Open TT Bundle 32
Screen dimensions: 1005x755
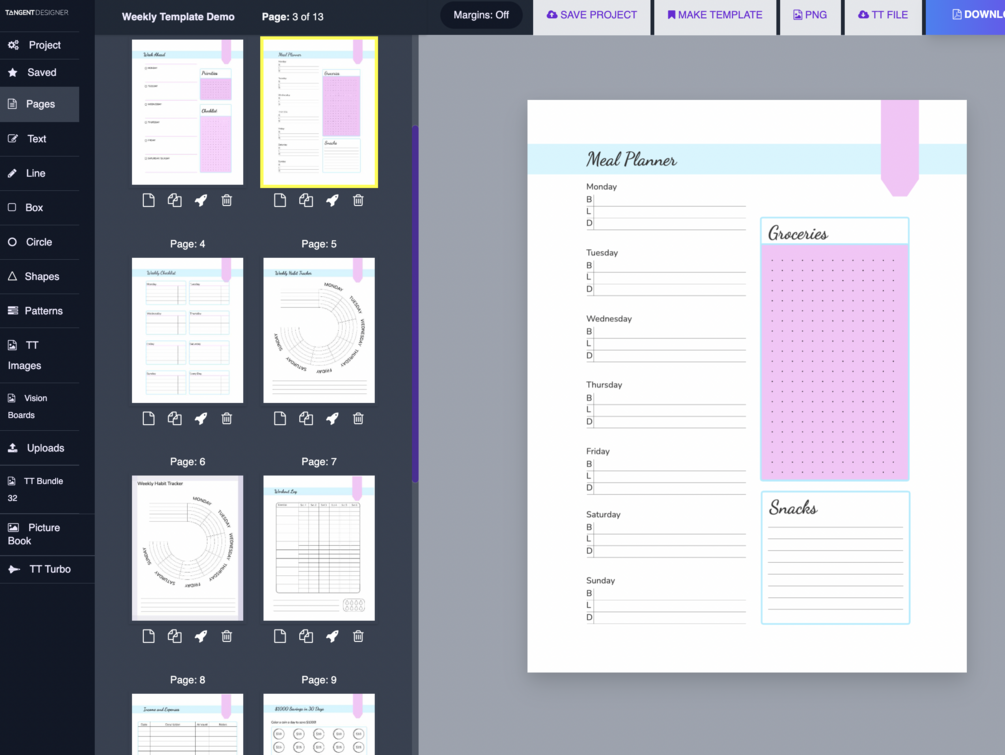39,489
